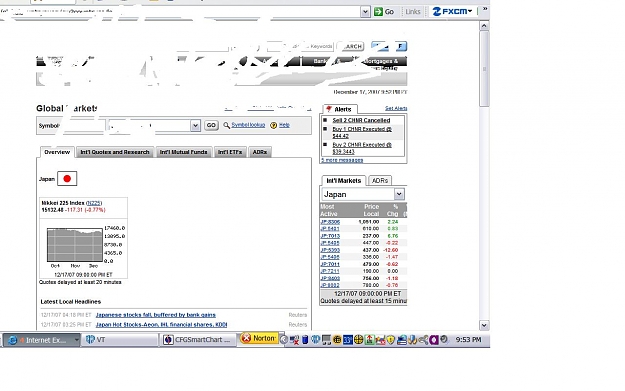Click Symbol lookup link
This screenshot has height=391, width=625.
click(248, 125)
